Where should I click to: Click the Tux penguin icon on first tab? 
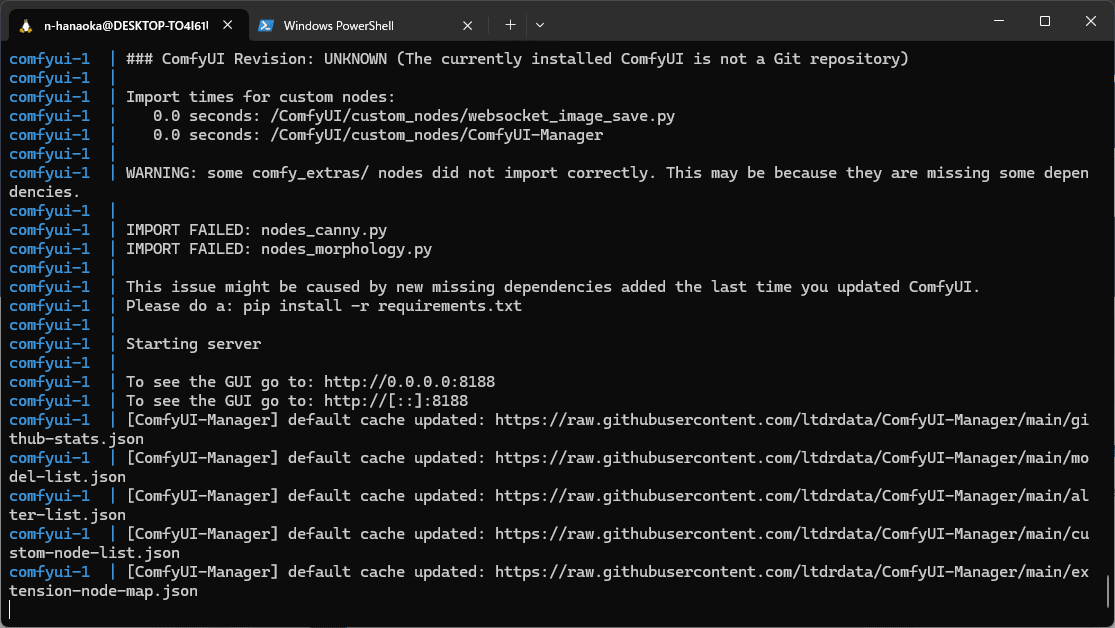(26, 26)
